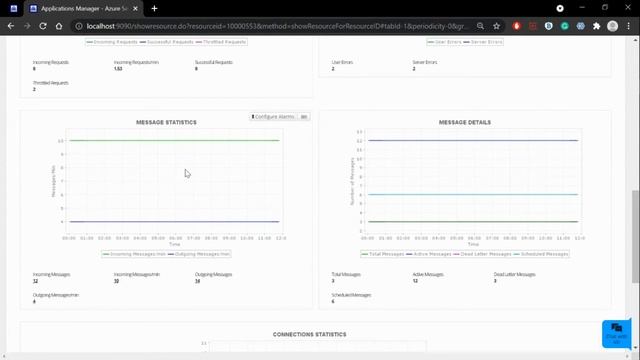640x360 pixels.
Task: Open the browser home page
Action: coord(59,26)
